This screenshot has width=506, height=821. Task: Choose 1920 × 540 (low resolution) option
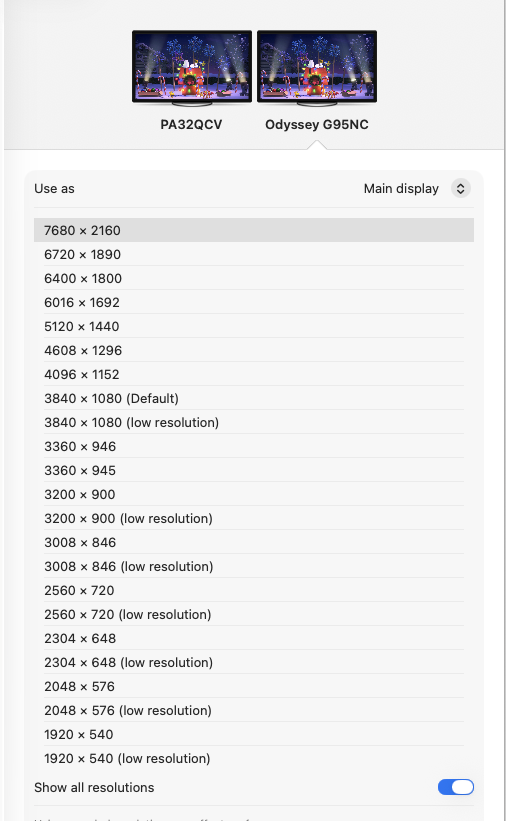254,759
